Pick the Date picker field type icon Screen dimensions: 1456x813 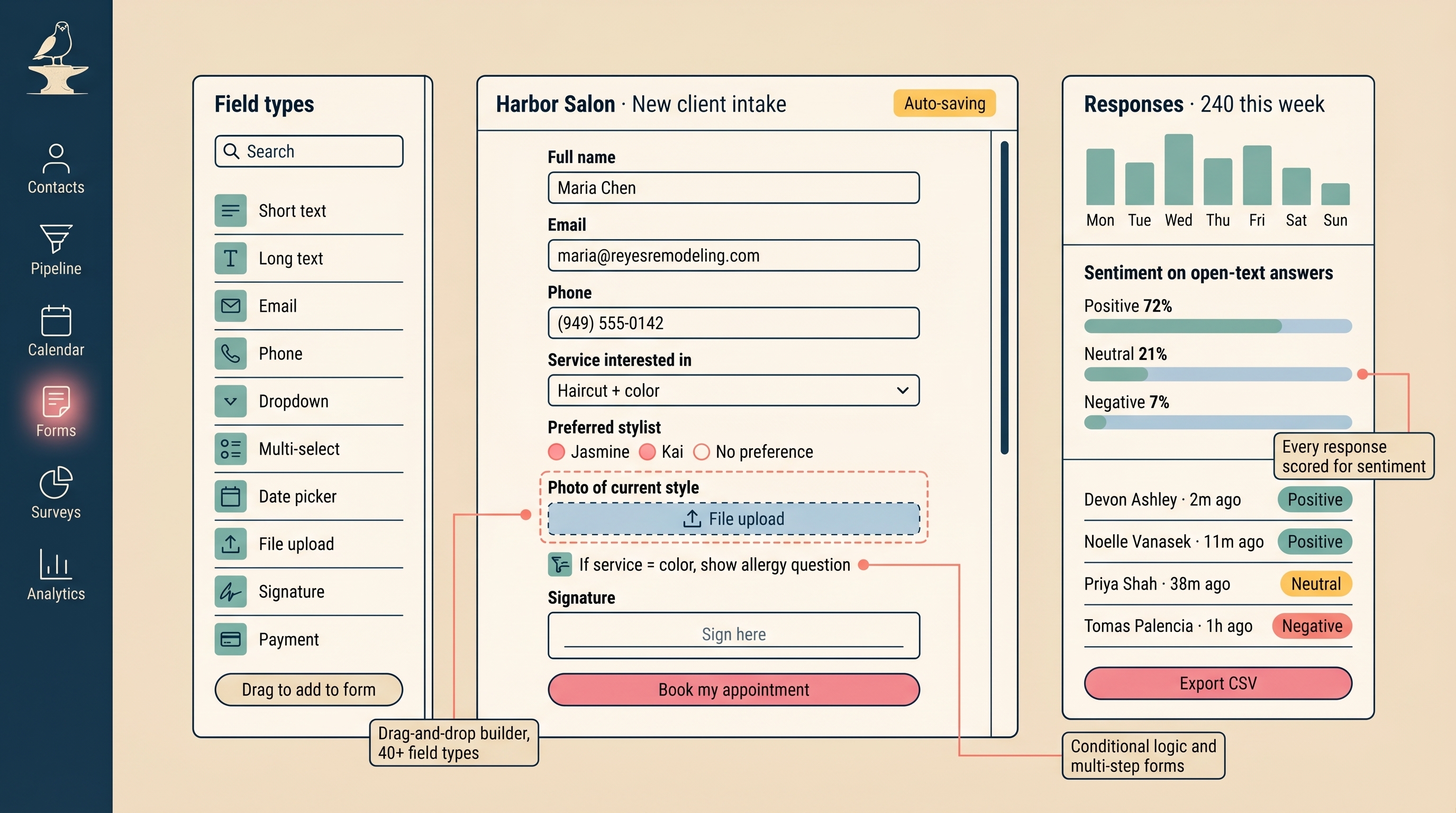(231, 496)
